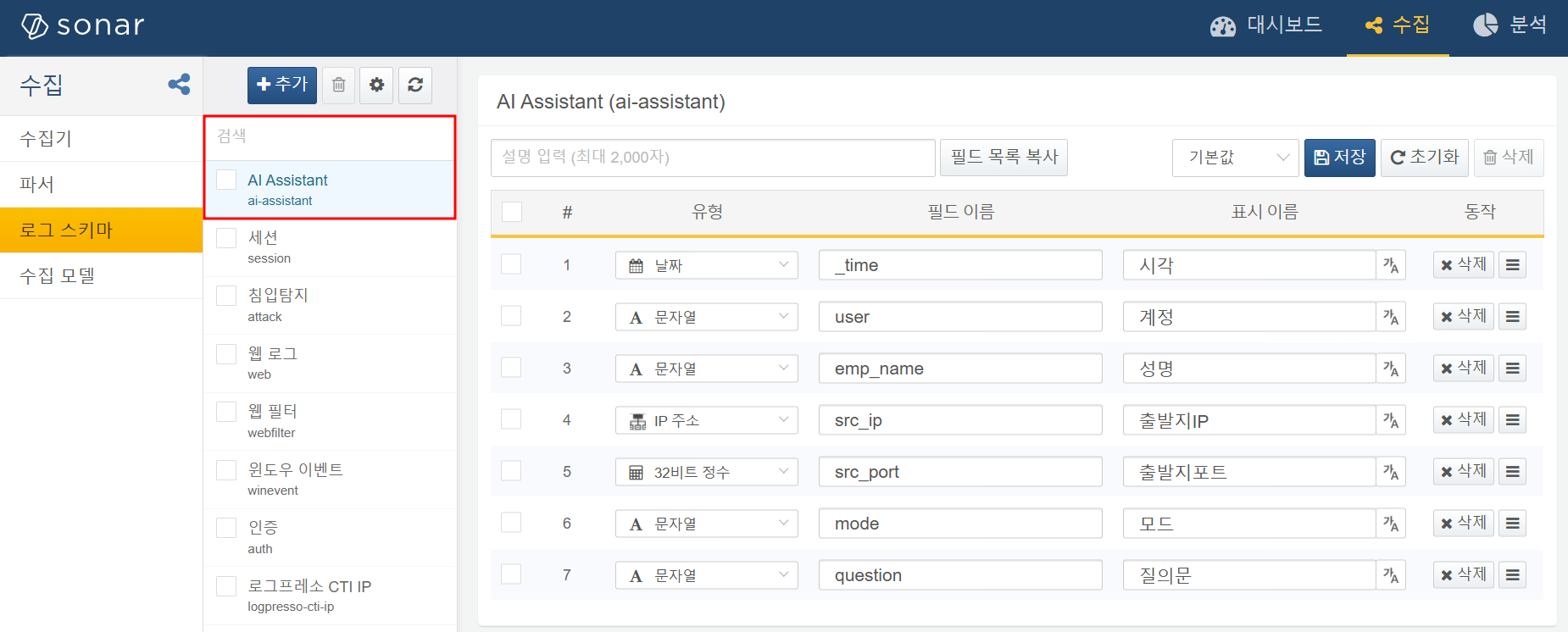Viewport: 1568px width, 632px height.
Task: Click reorder handle for src_port row
Action: point(1513,472)
